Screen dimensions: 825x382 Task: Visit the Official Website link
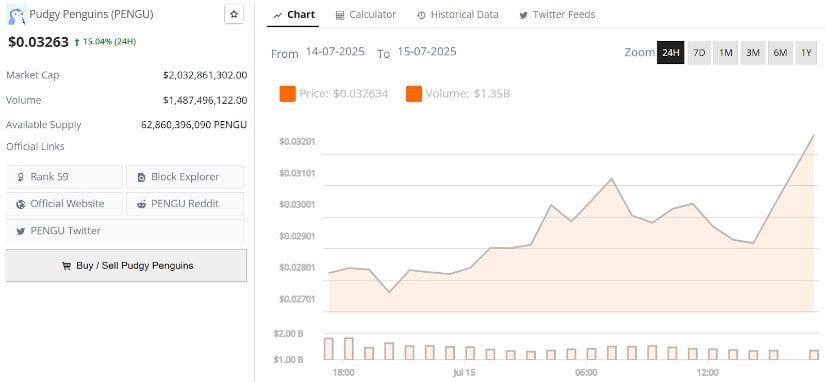64,204
